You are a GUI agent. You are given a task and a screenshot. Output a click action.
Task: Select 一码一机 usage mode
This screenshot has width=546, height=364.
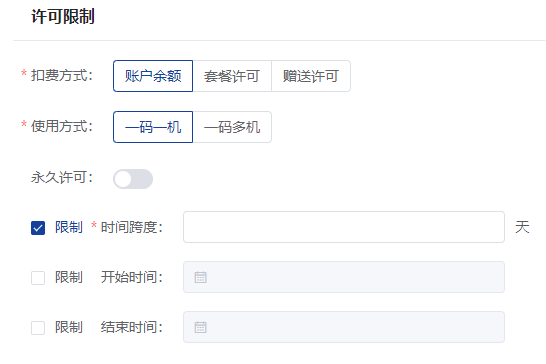[153, 127]
